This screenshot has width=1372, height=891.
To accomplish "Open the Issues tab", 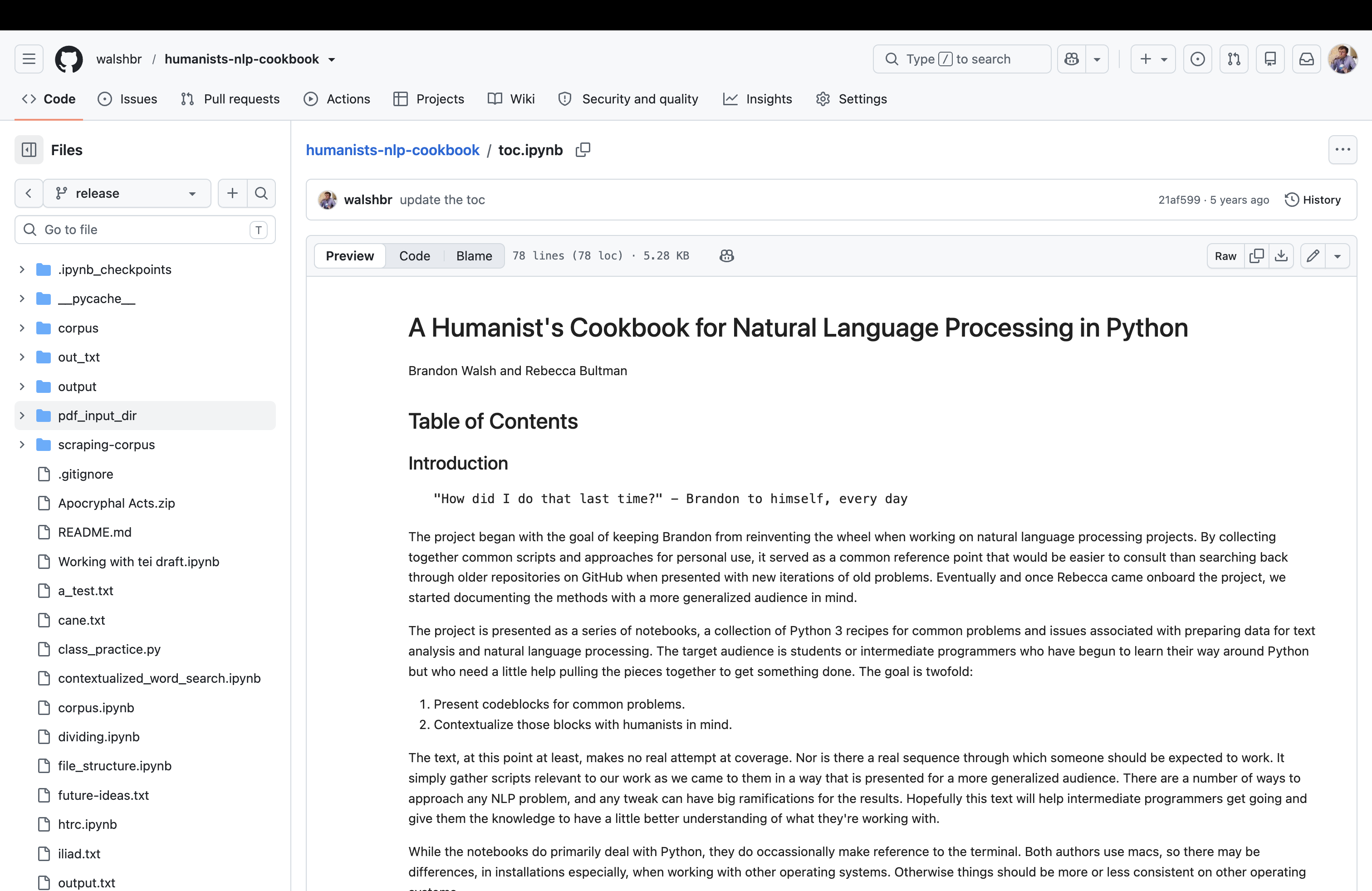I will (127, 99).
